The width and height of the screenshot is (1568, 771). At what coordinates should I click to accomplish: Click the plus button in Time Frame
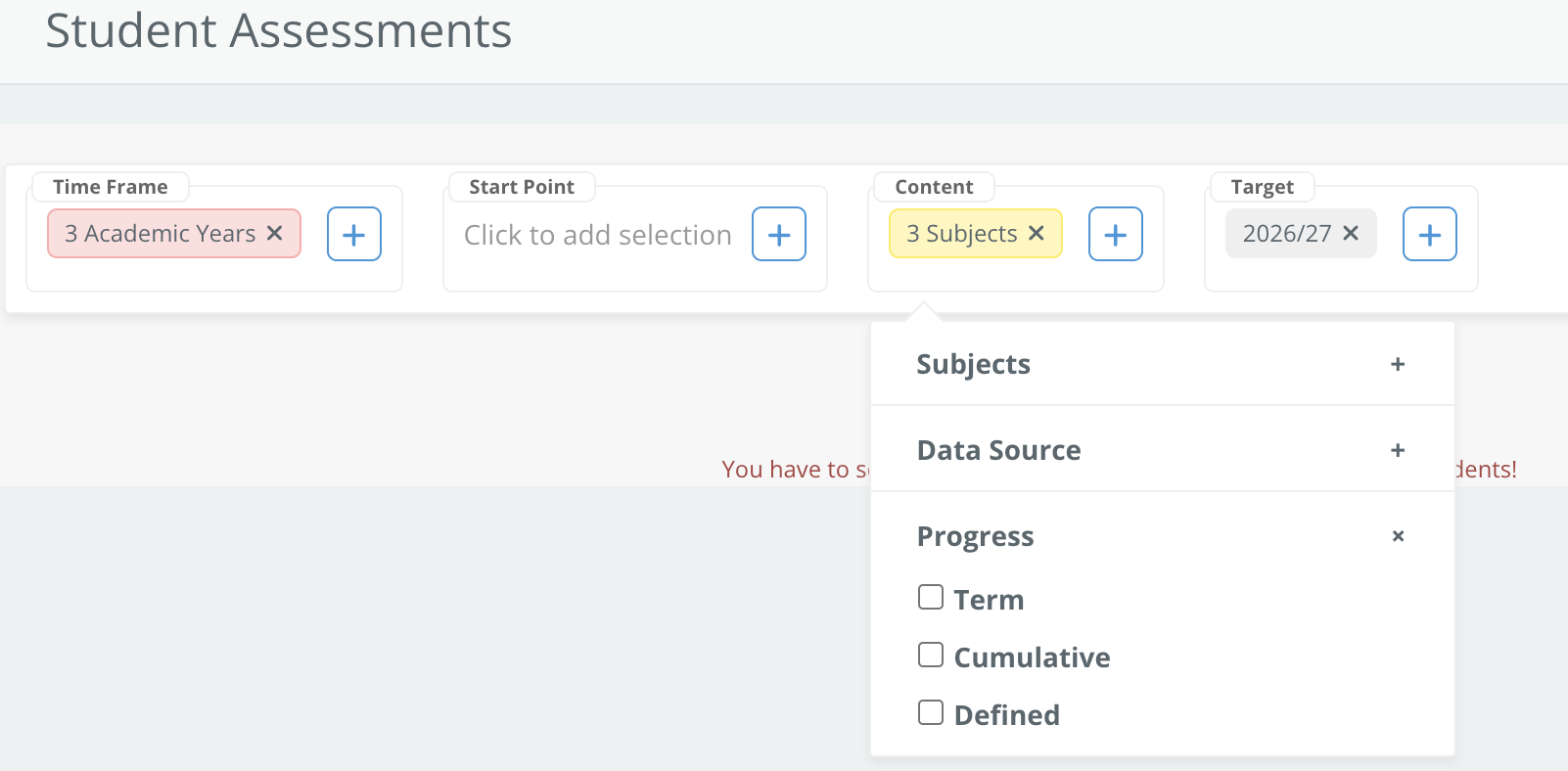click(x=354, y=234)
